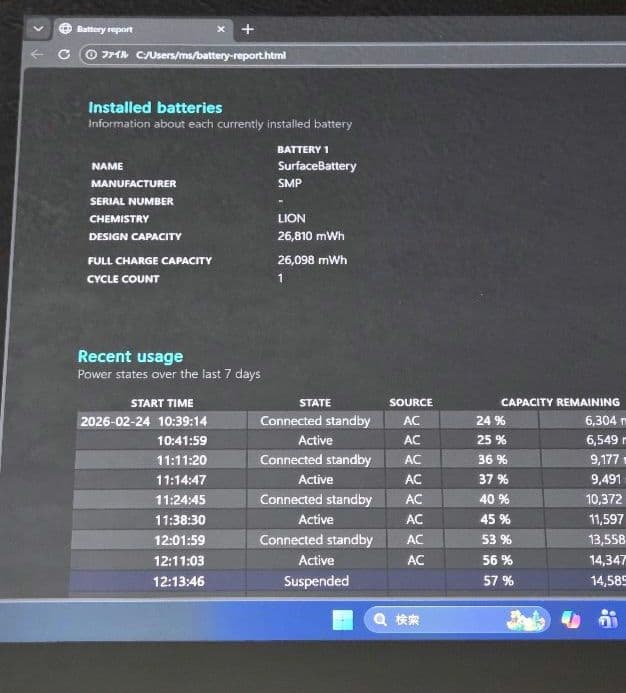Select the 2026-02-24 10:39:14 start time
626x693 pixels.
pos(144,421)
